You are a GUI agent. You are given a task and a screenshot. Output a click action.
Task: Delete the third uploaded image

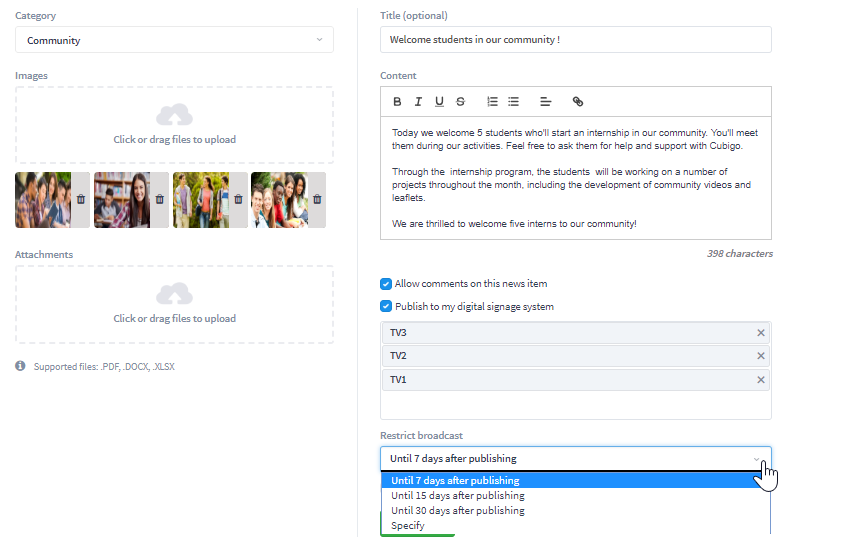click(x=238, y=199)
